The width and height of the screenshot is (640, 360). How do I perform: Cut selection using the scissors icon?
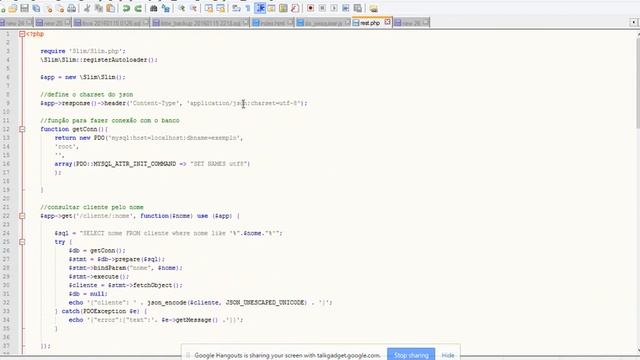[x=87, y=8]
